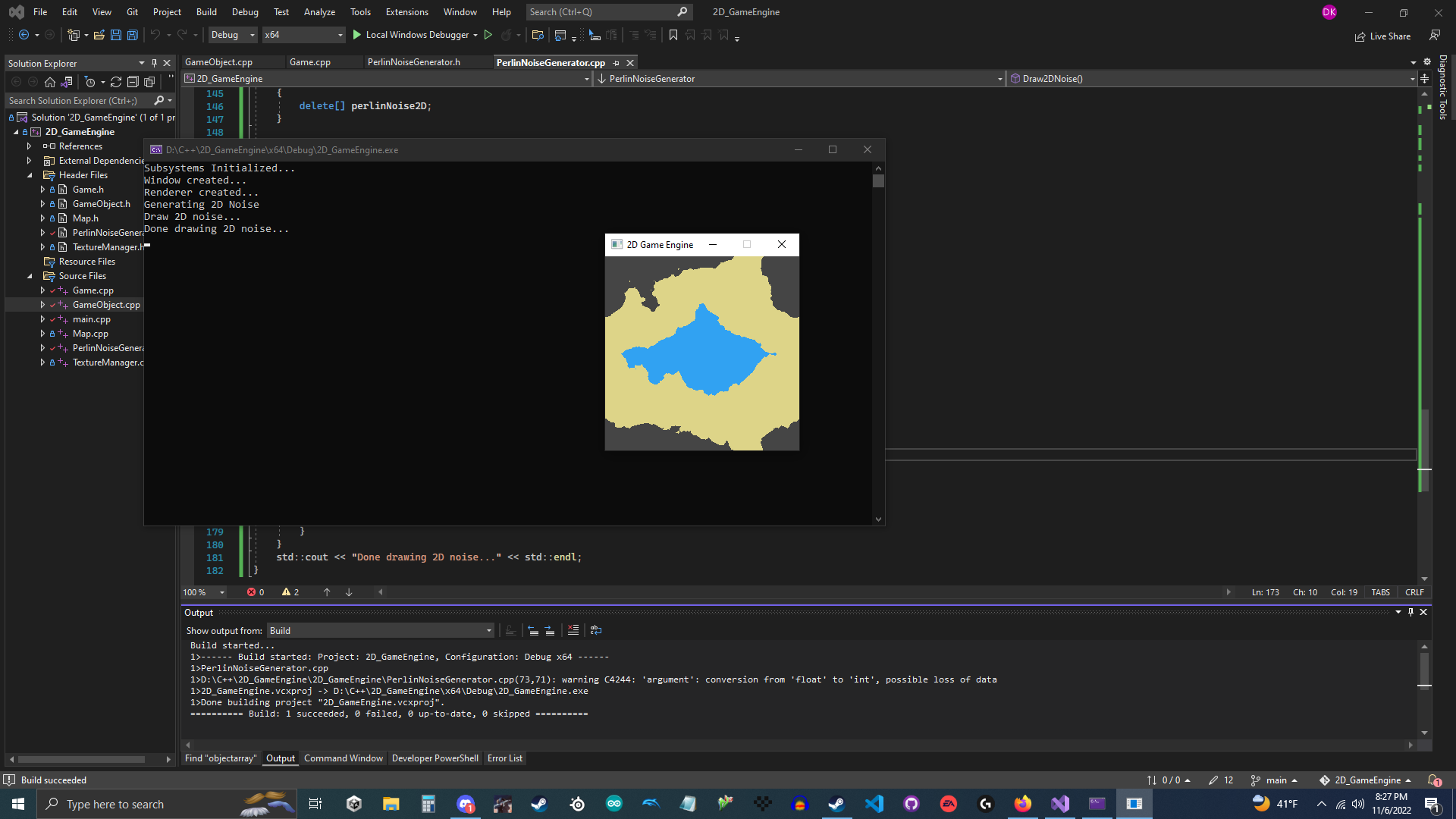
Task: Pin the Solution Explorer panel
Action: point(154,63)
